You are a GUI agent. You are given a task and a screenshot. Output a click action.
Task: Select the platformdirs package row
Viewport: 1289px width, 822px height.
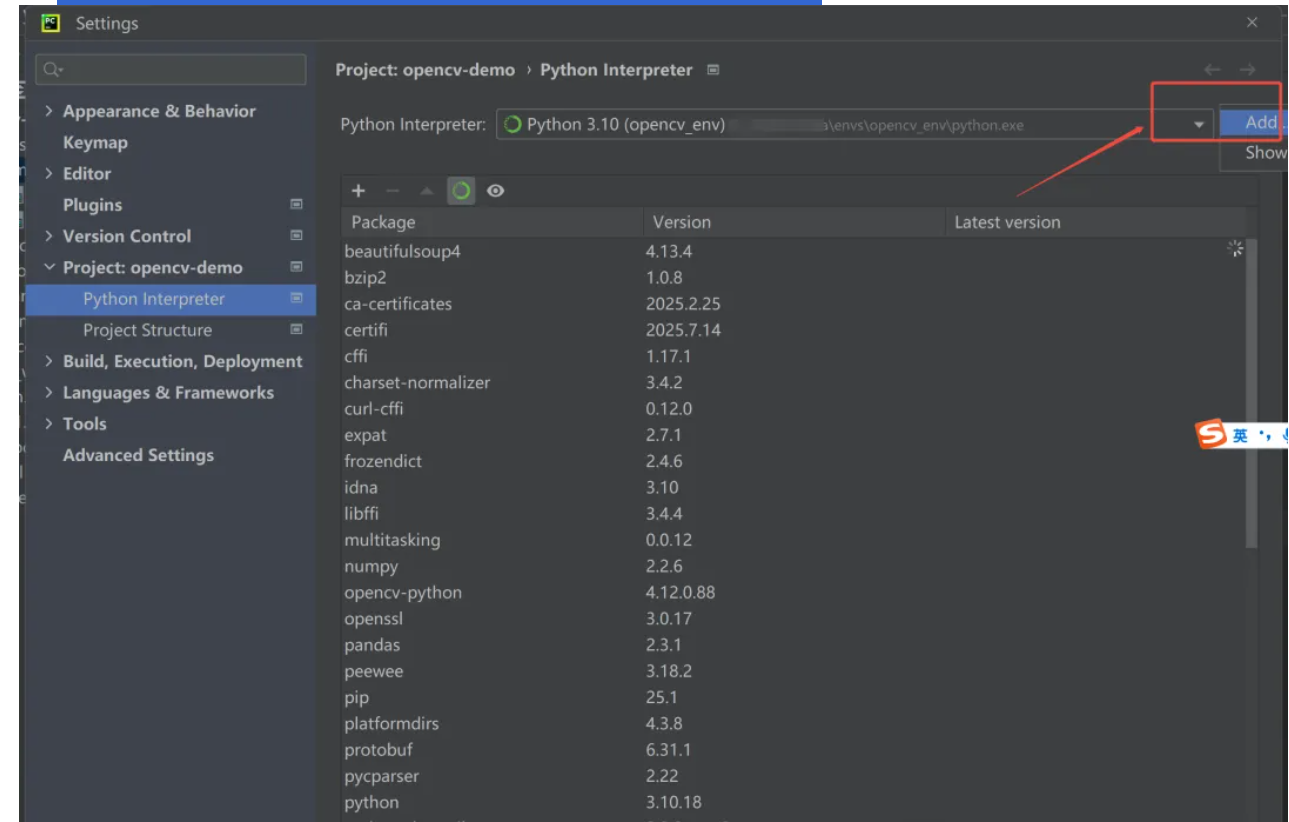794,724
